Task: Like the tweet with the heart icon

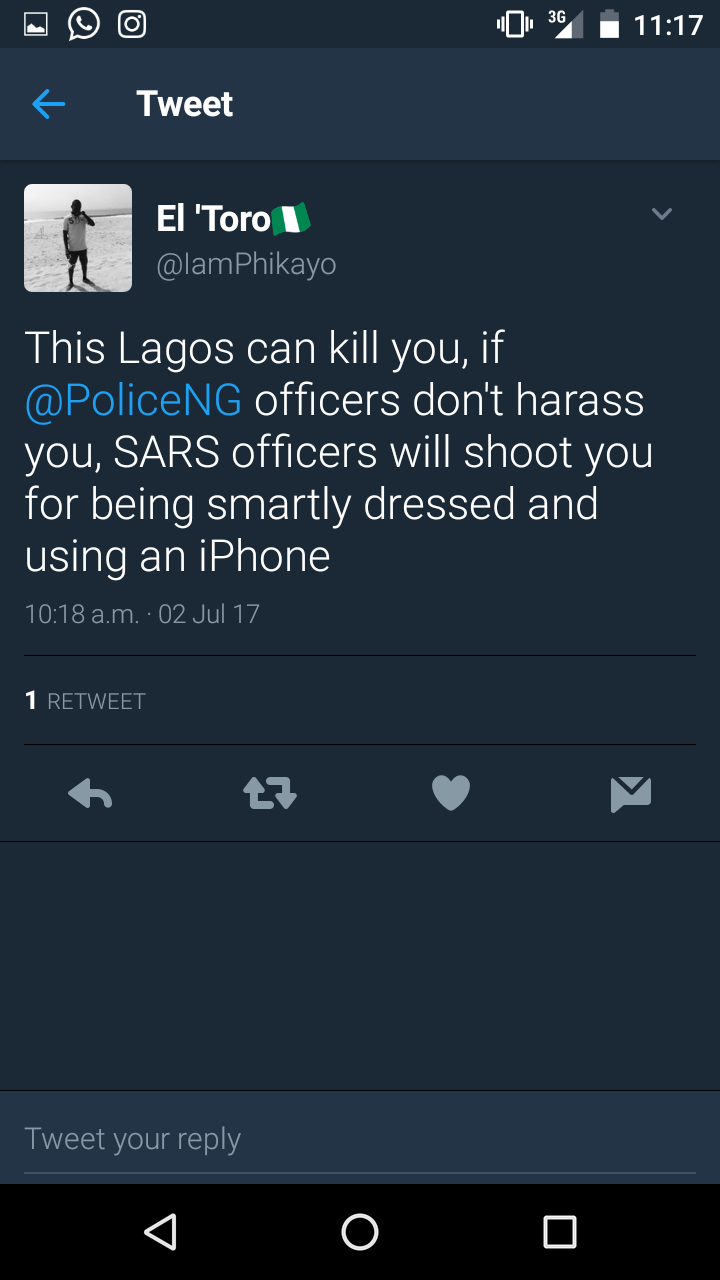Action: pyautogui.click(x=450, y=794)
